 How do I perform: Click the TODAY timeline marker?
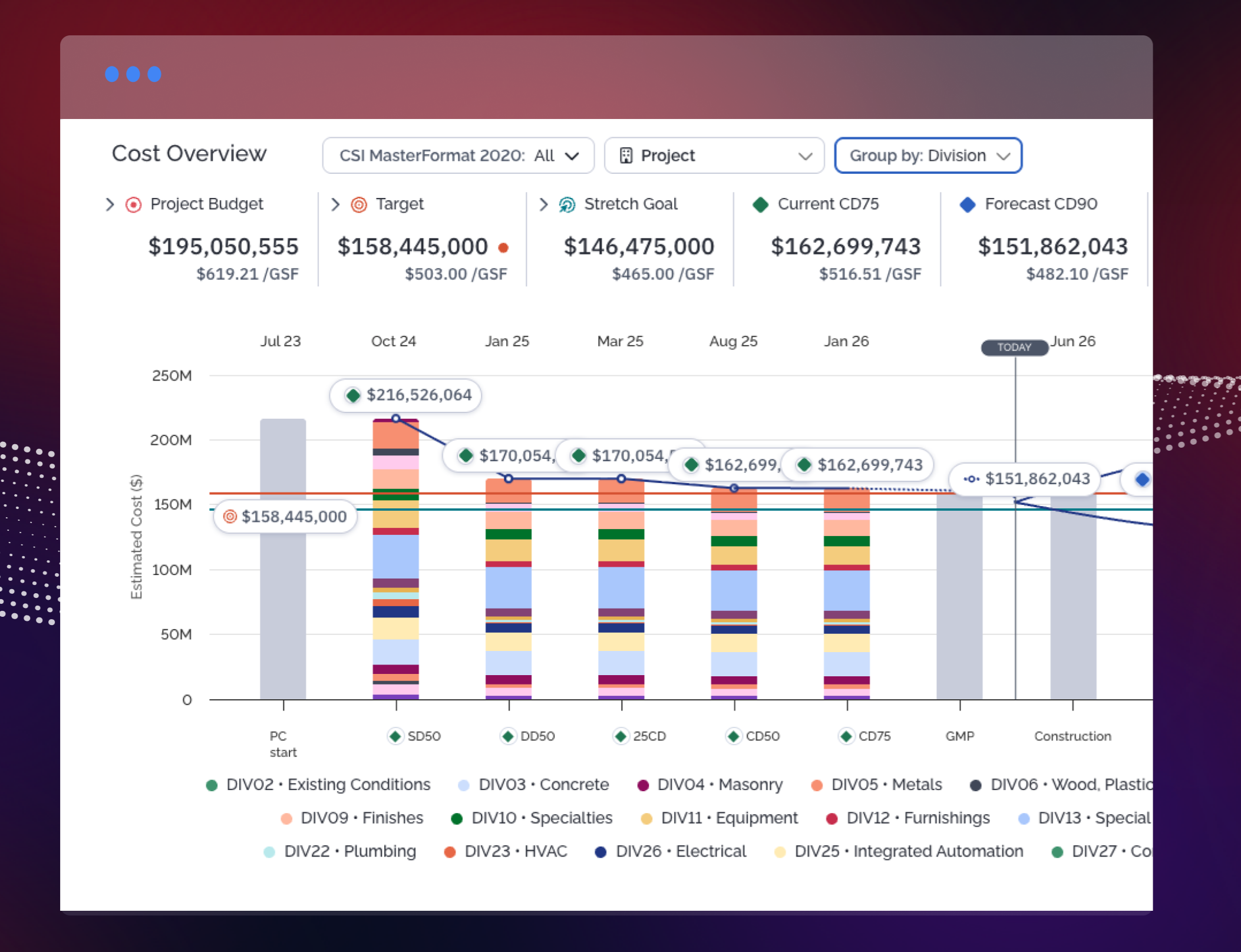click(x=1014, y=347)
